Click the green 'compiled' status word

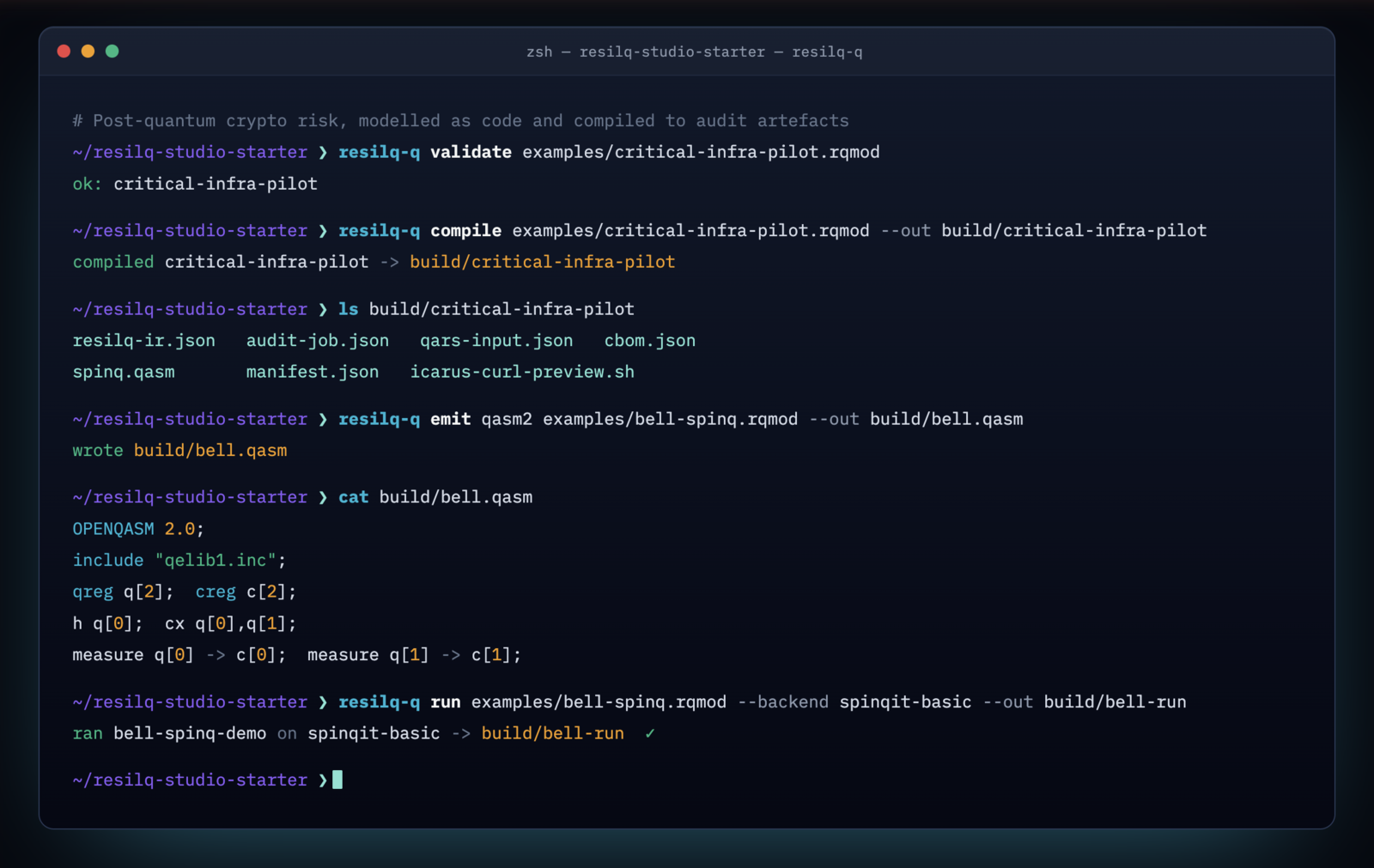(x=113, y=262)
